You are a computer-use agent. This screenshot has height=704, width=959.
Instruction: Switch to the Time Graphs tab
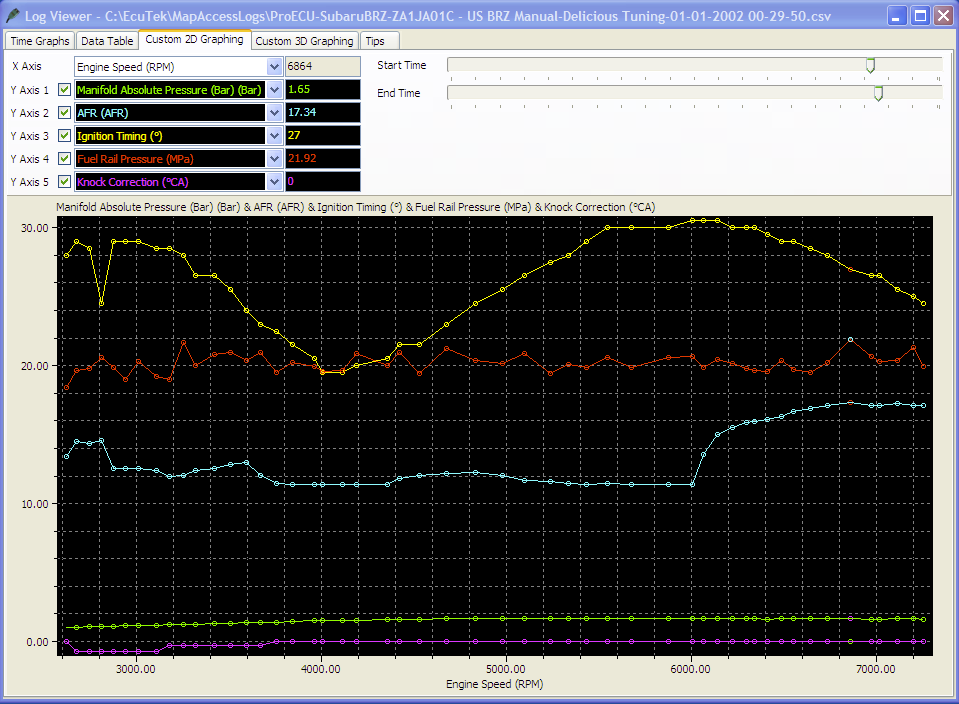(40, 41)
